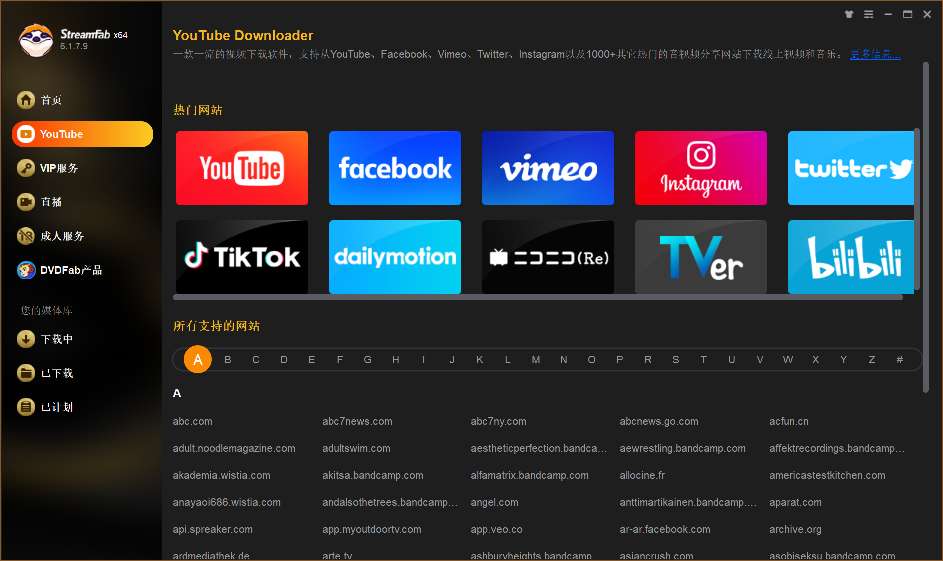Filter supported sites by # symbol

coord(900,360)
